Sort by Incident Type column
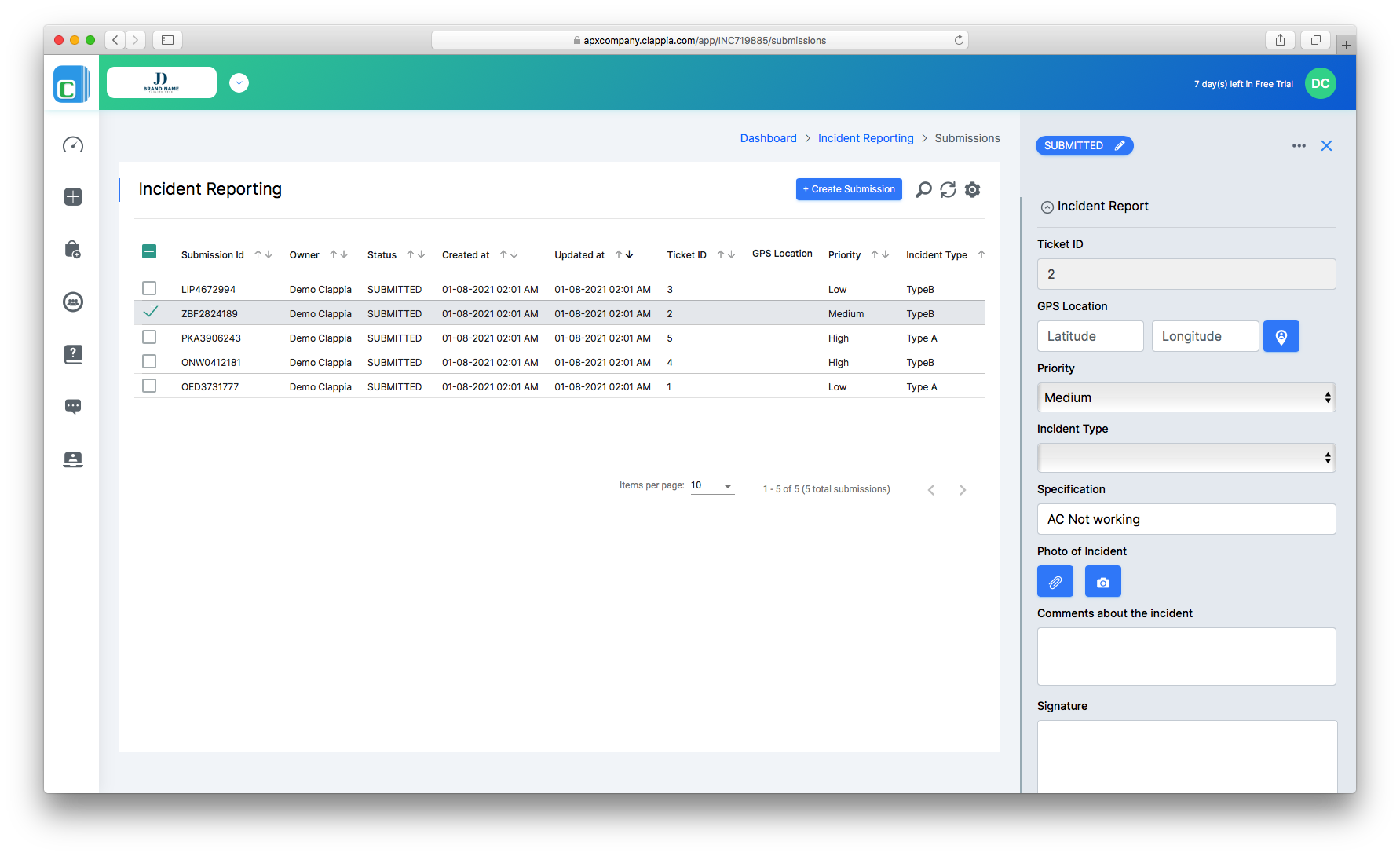The image size is (1400, 856). pos(981,254)
